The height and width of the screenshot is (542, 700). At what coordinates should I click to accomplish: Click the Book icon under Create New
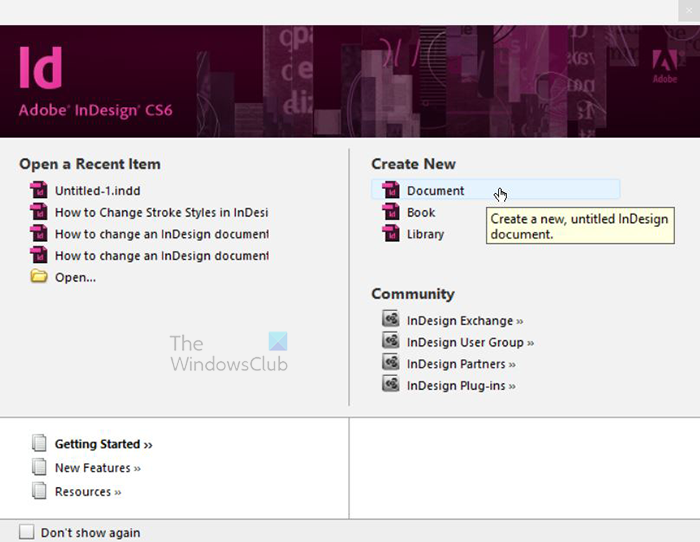[391, 212]
